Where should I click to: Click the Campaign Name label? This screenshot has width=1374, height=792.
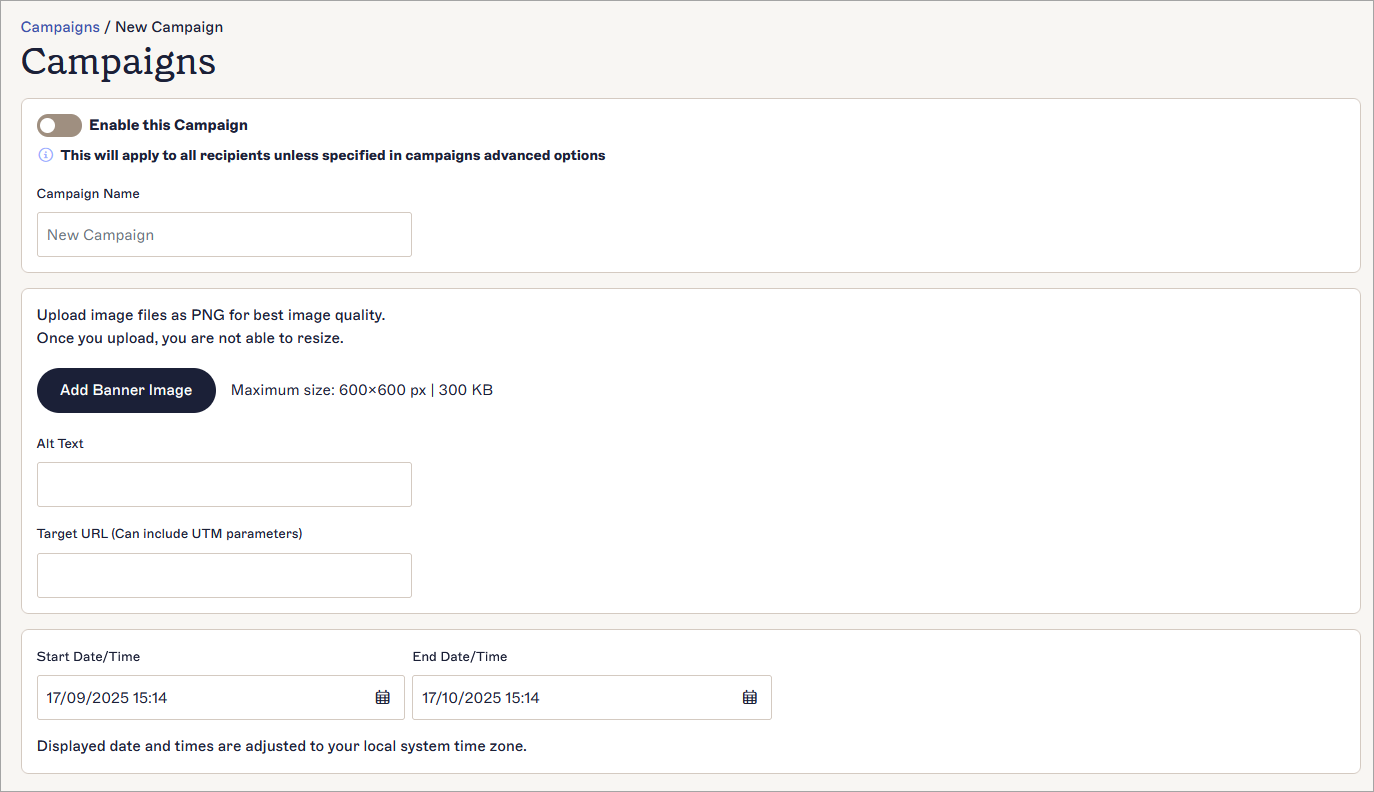(88, 193)
